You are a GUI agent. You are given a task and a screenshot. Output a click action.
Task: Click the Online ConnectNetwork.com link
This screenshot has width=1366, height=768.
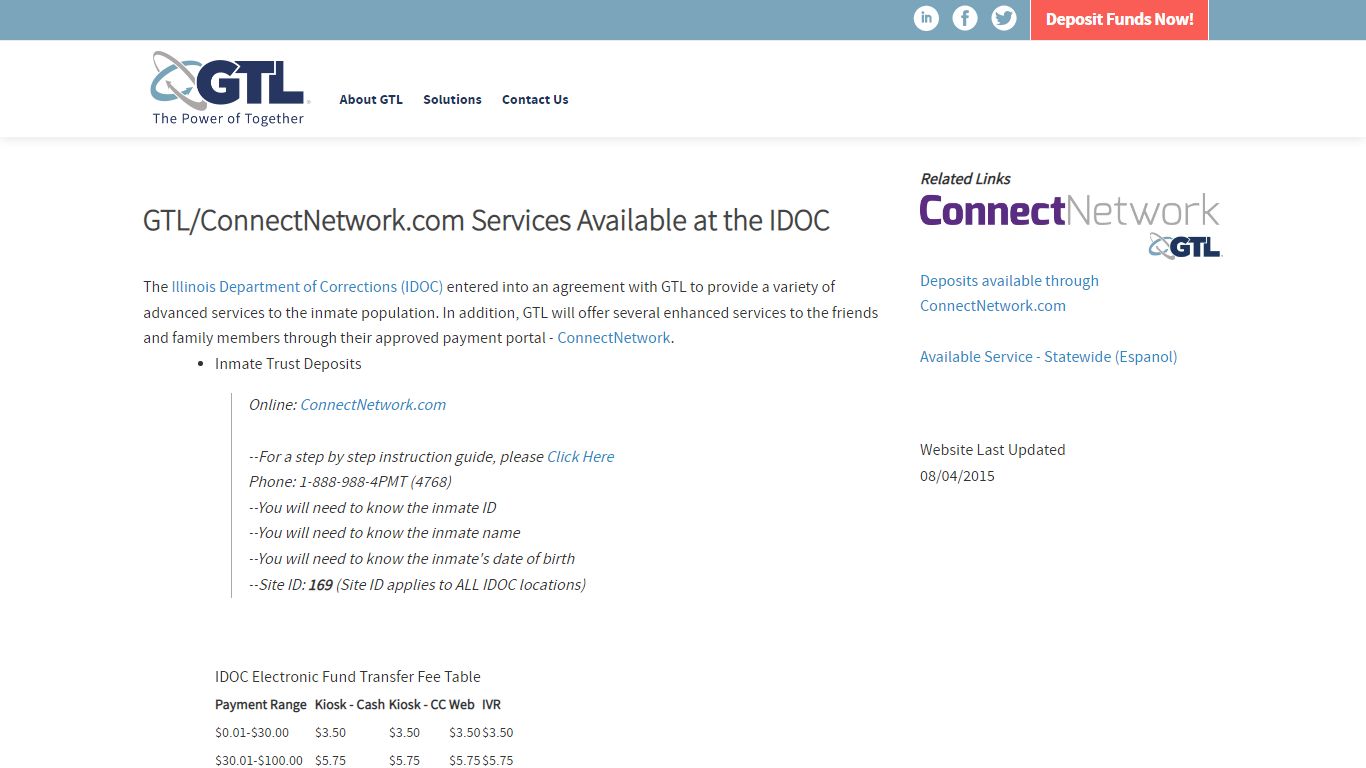click(373, 405)
